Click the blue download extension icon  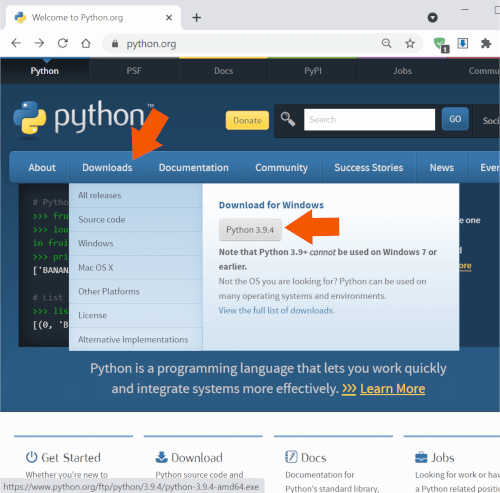click(463, 43)
